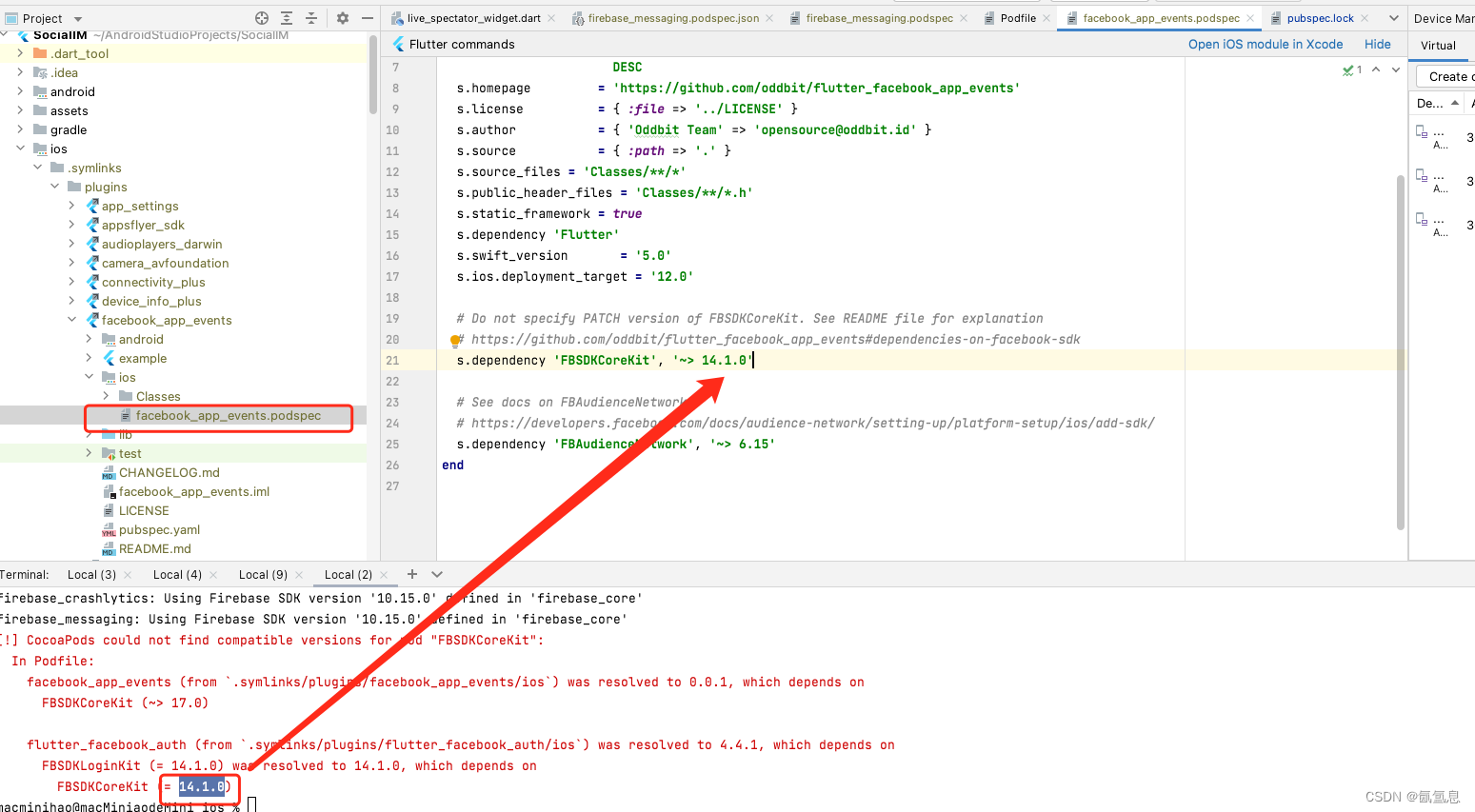
Task: Click the Project tree vertical scrollbar
Action: tap(373, 74)
